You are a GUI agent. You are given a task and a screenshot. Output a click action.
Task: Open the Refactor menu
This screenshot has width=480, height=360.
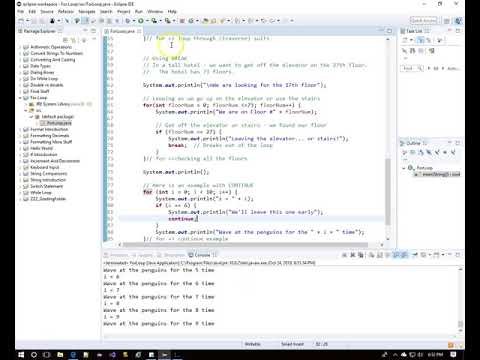coord(66,12)
